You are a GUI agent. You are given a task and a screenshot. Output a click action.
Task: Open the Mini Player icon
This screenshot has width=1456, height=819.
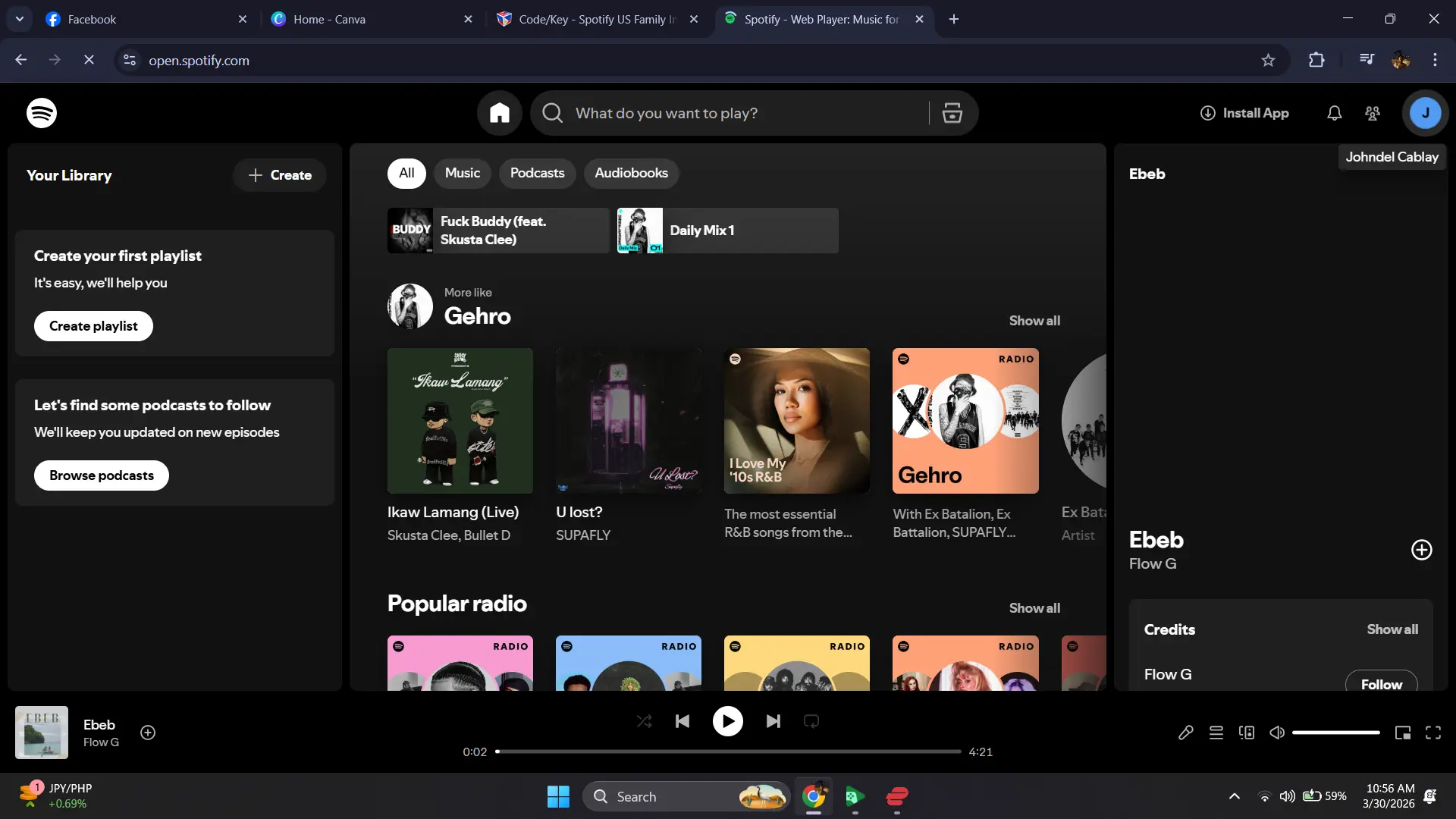pos(1403,733)
